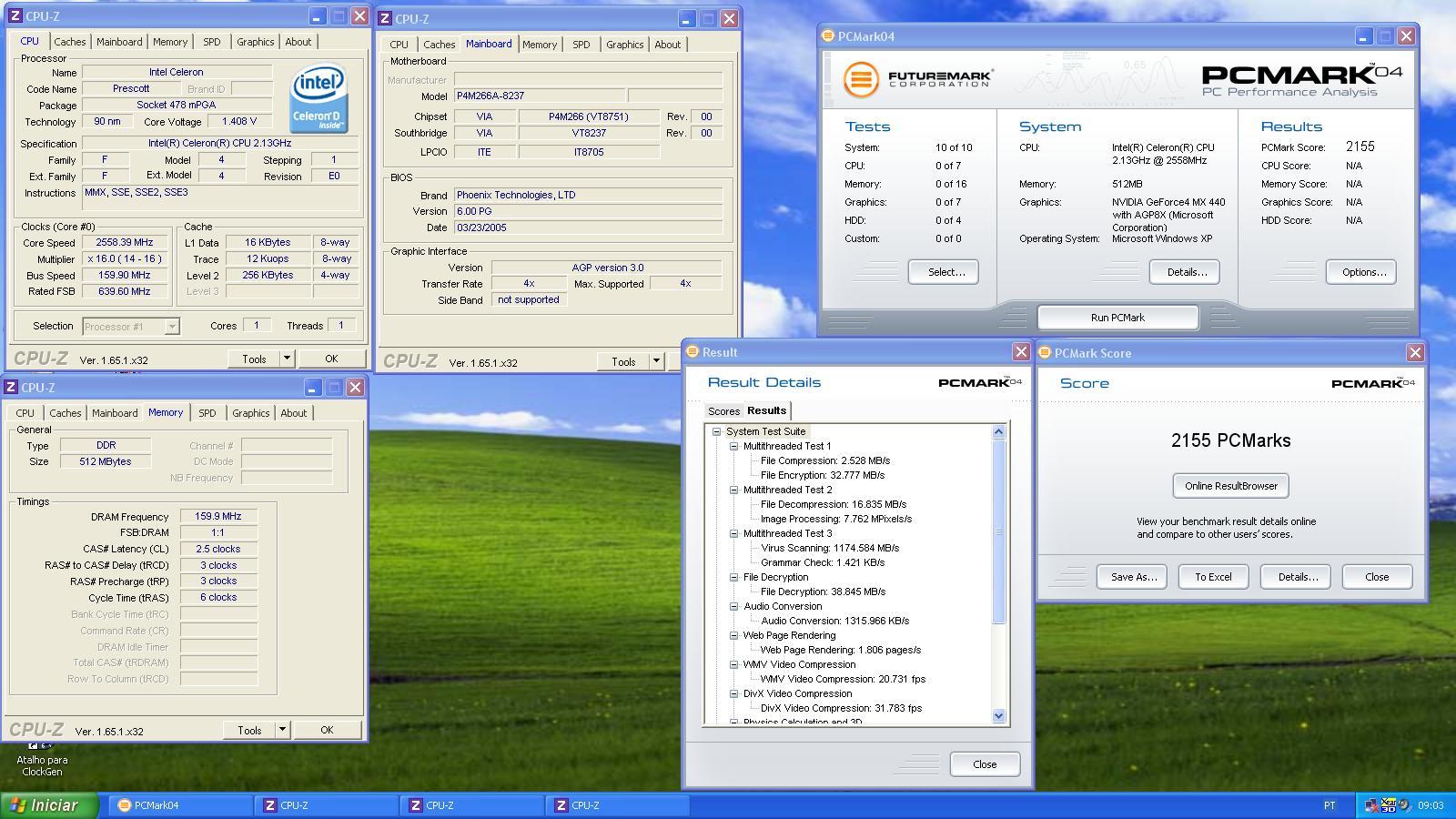Click Save As... in PCMark Score
Image resolution: width=1456 pixels, height=819 pixels.
(1134, 577)
